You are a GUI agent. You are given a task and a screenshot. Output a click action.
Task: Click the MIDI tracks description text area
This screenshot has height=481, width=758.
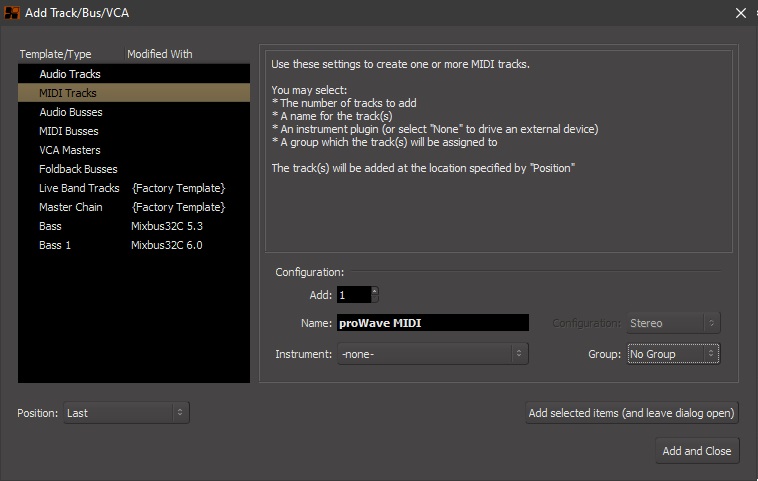pos(498,151)
